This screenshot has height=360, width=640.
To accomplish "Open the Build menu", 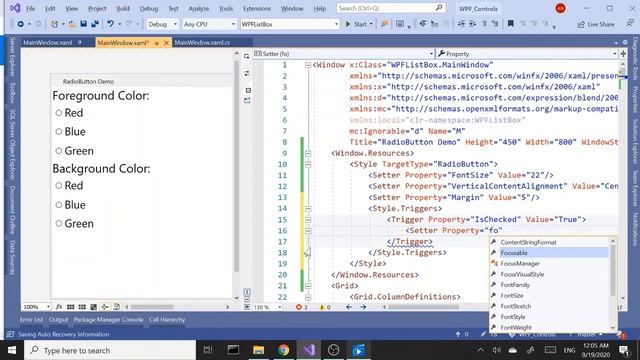I will 123,8.
